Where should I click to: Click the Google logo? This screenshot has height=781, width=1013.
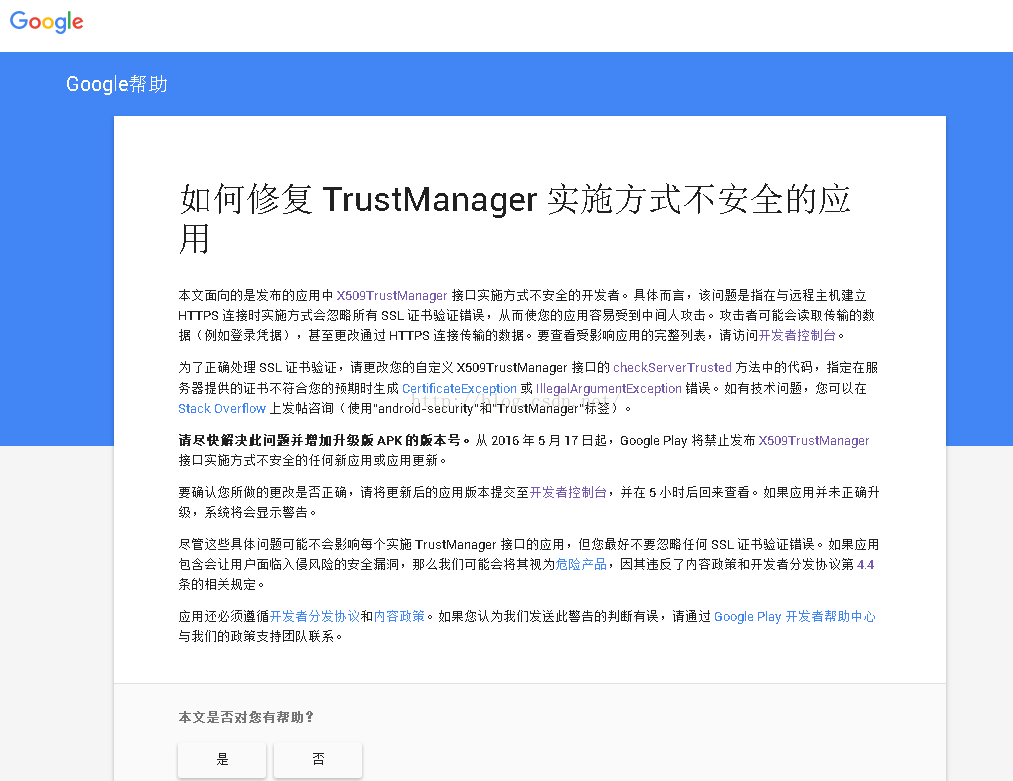coord(47,22)
